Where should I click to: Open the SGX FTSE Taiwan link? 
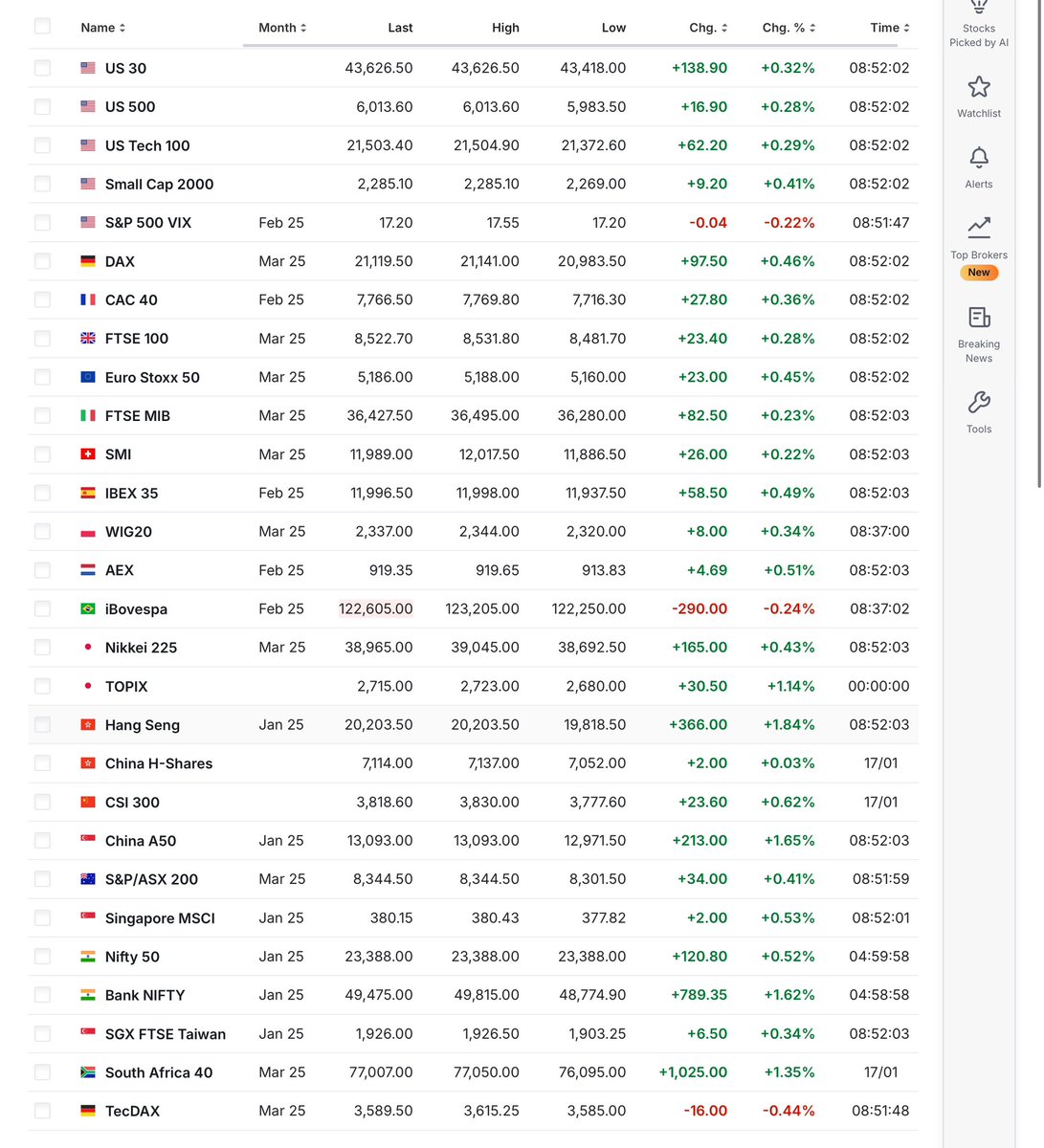point(166,1034)
